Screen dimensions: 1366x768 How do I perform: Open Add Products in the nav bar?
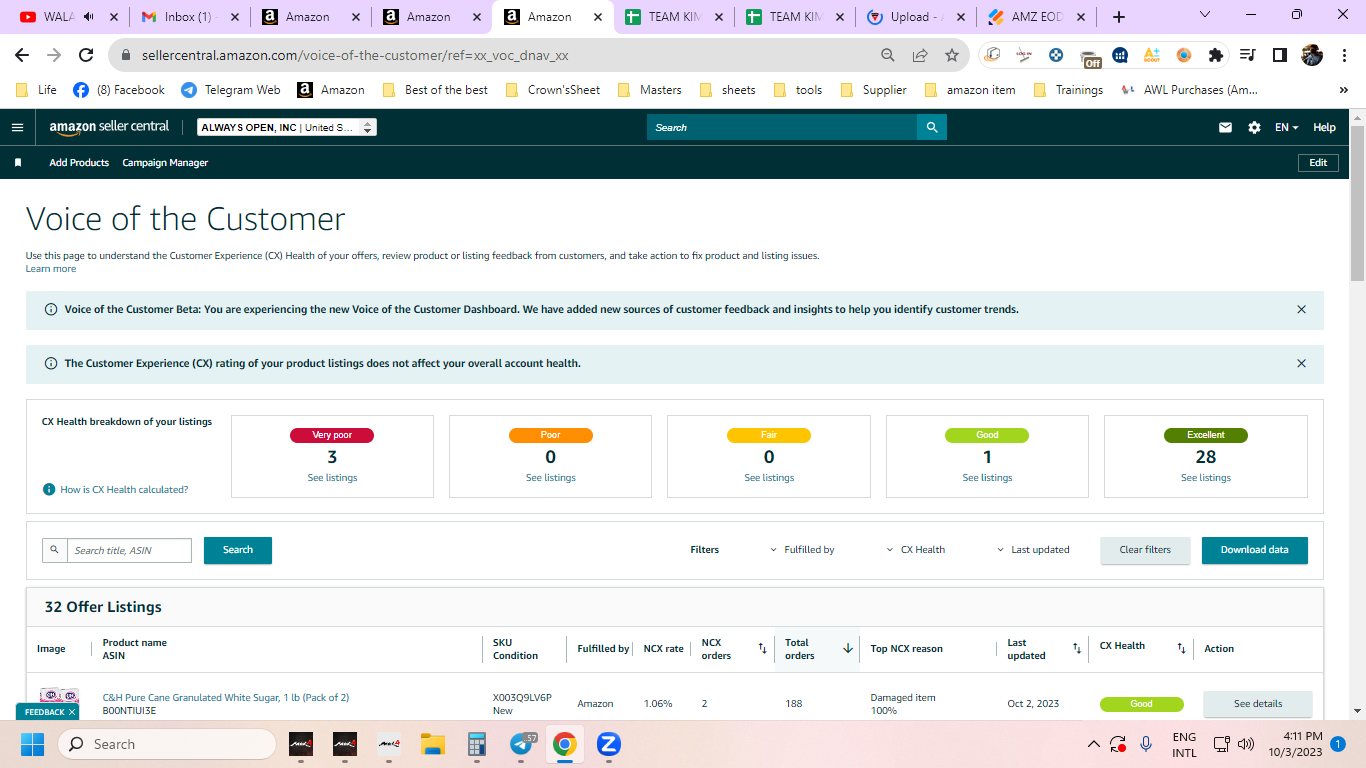click(x=79, y=163)
